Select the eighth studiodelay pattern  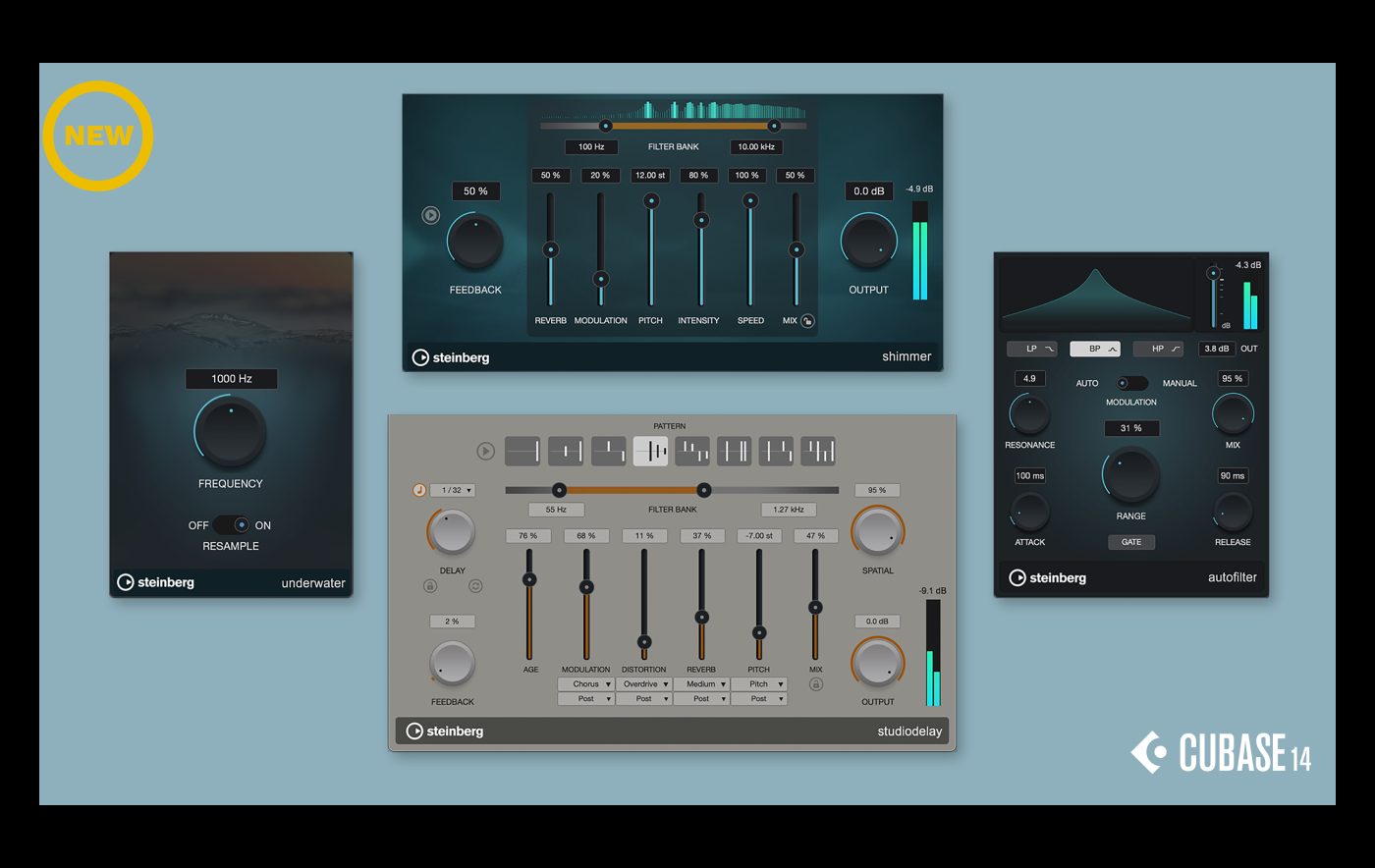click(818, 451)
